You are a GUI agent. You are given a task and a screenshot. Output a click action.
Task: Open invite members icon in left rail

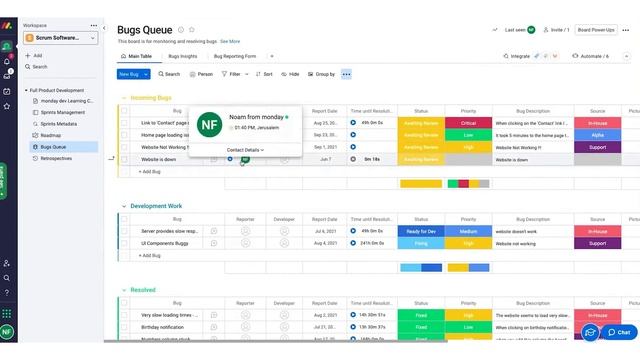pyautogui.click(x=7, y=263)
